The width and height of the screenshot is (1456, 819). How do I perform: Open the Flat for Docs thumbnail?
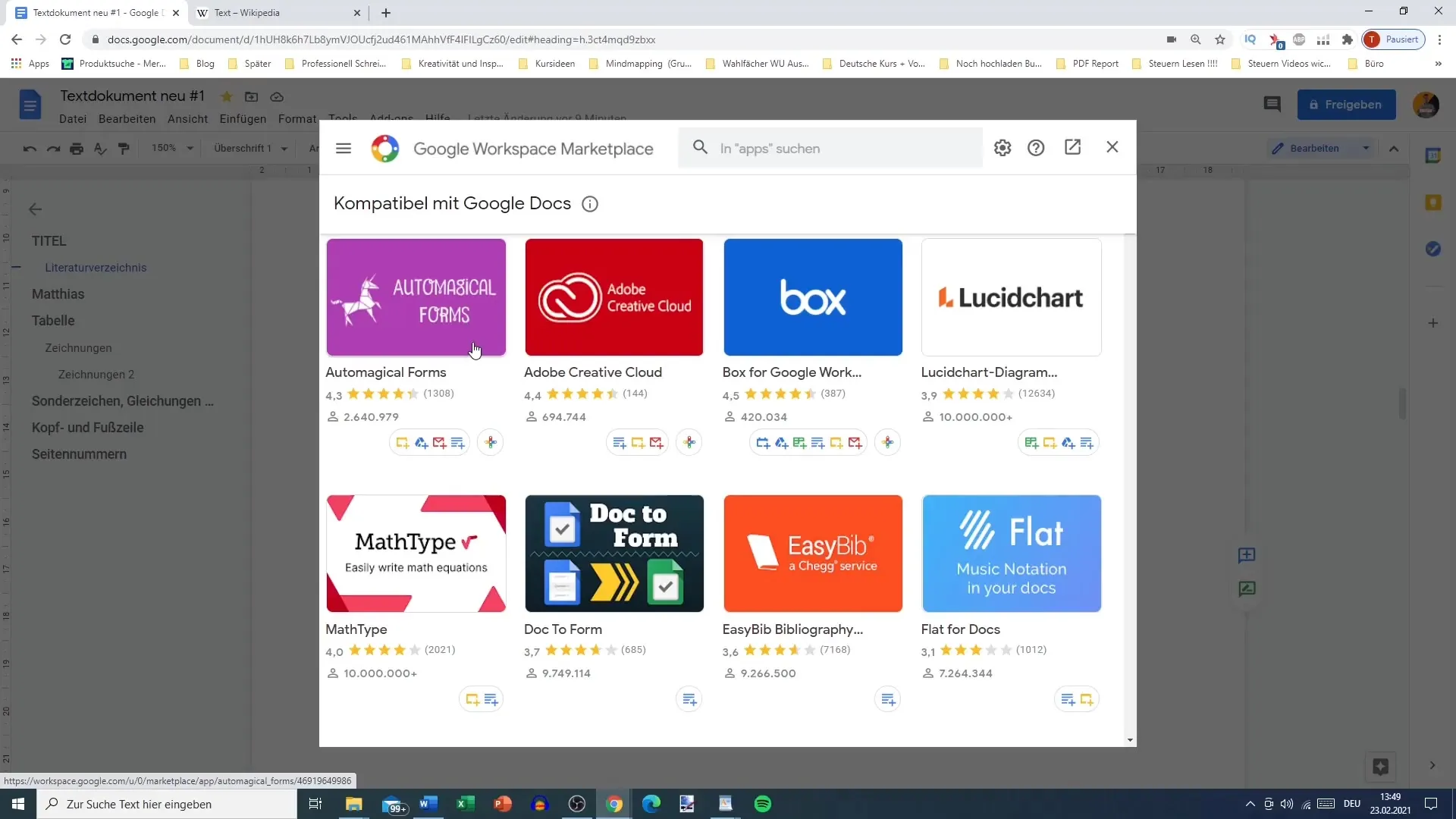1012,554
